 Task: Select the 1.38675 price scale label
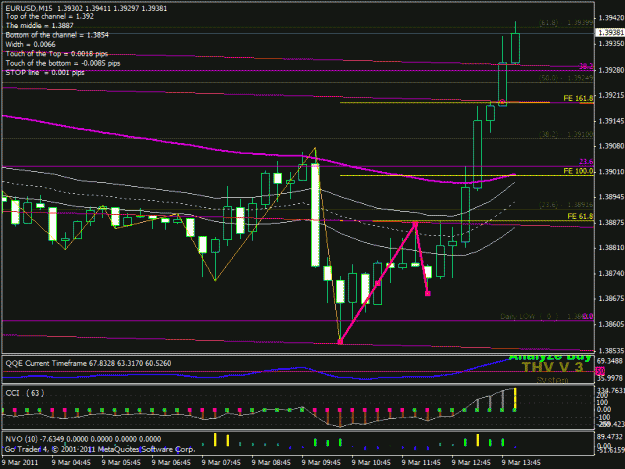[611, 298]
